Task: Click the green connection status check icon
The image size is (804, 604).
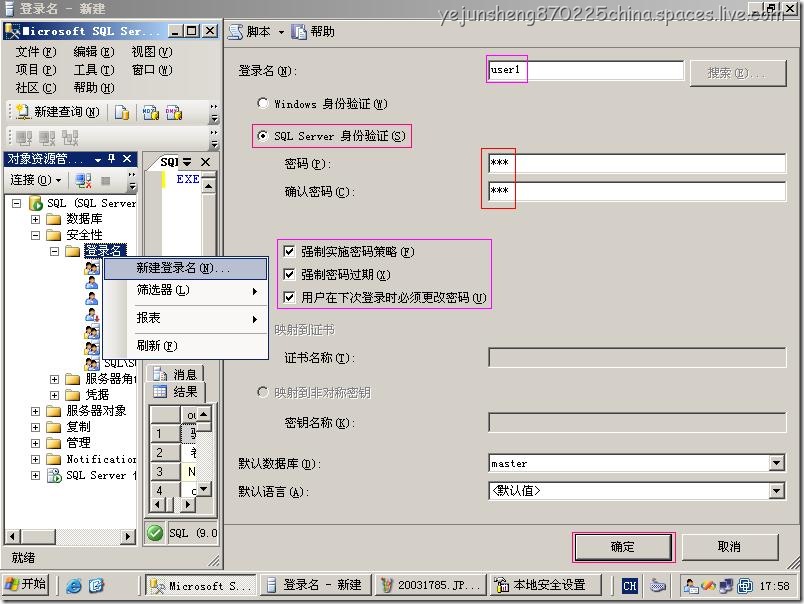Action: (x=155, y=533)
